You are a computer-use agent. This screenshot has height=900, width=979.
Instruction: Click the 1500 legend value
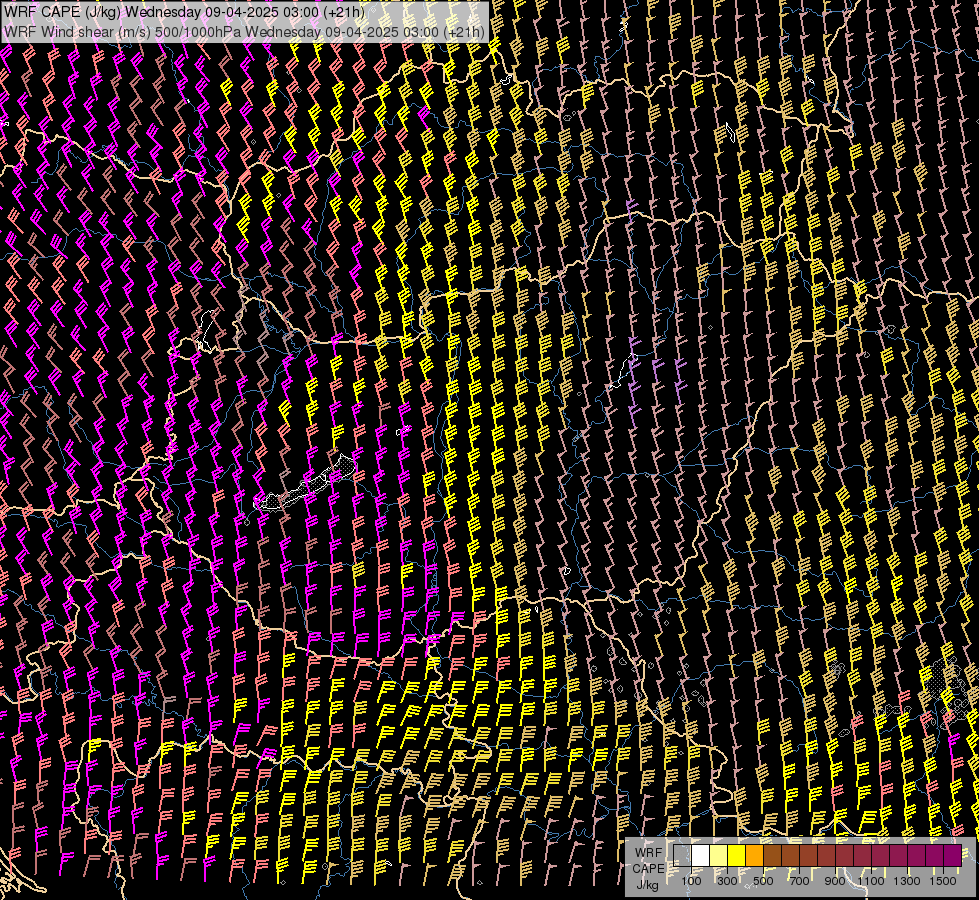click(943, 881)
